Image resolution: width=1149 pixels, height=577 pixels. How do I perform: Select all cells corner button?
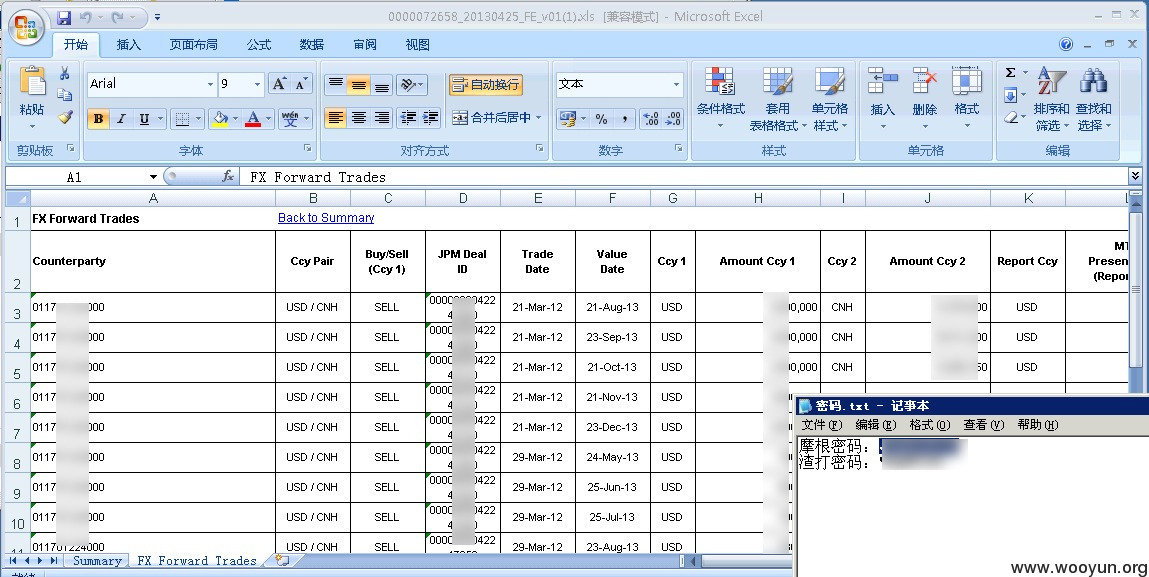(18, 199)
